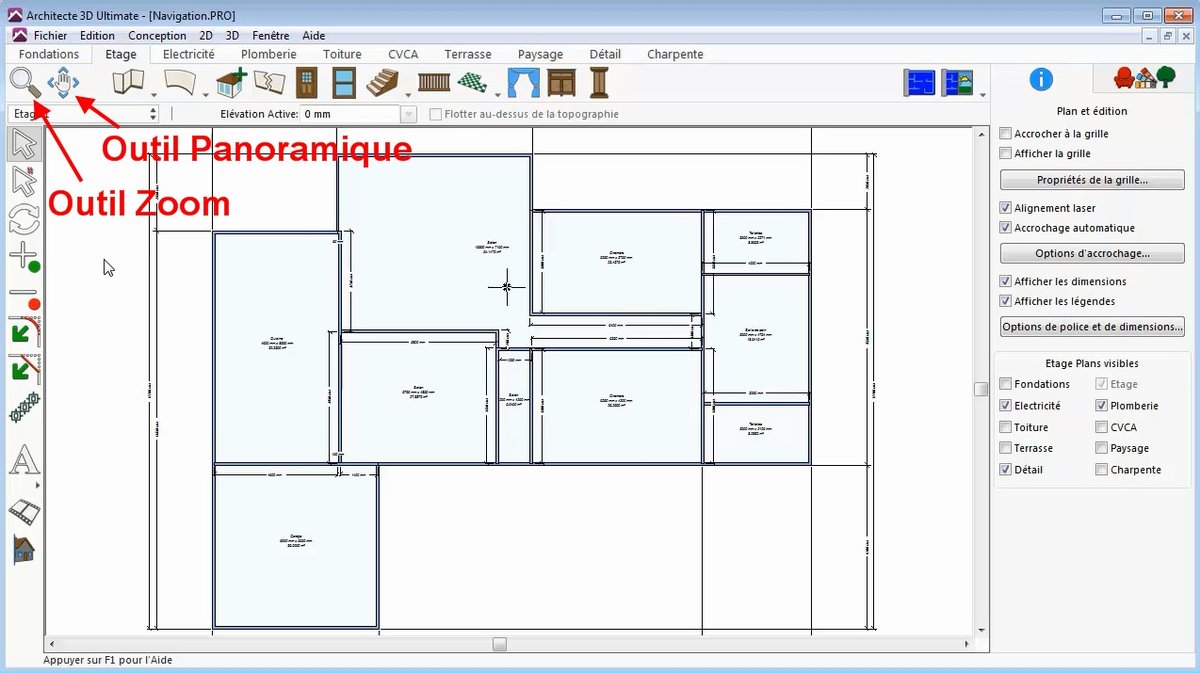Expand the staircase tool dropdown arrow
The width and height of the screenshot is (1200, 673).
pyautogui.click(x=408, y=94)
